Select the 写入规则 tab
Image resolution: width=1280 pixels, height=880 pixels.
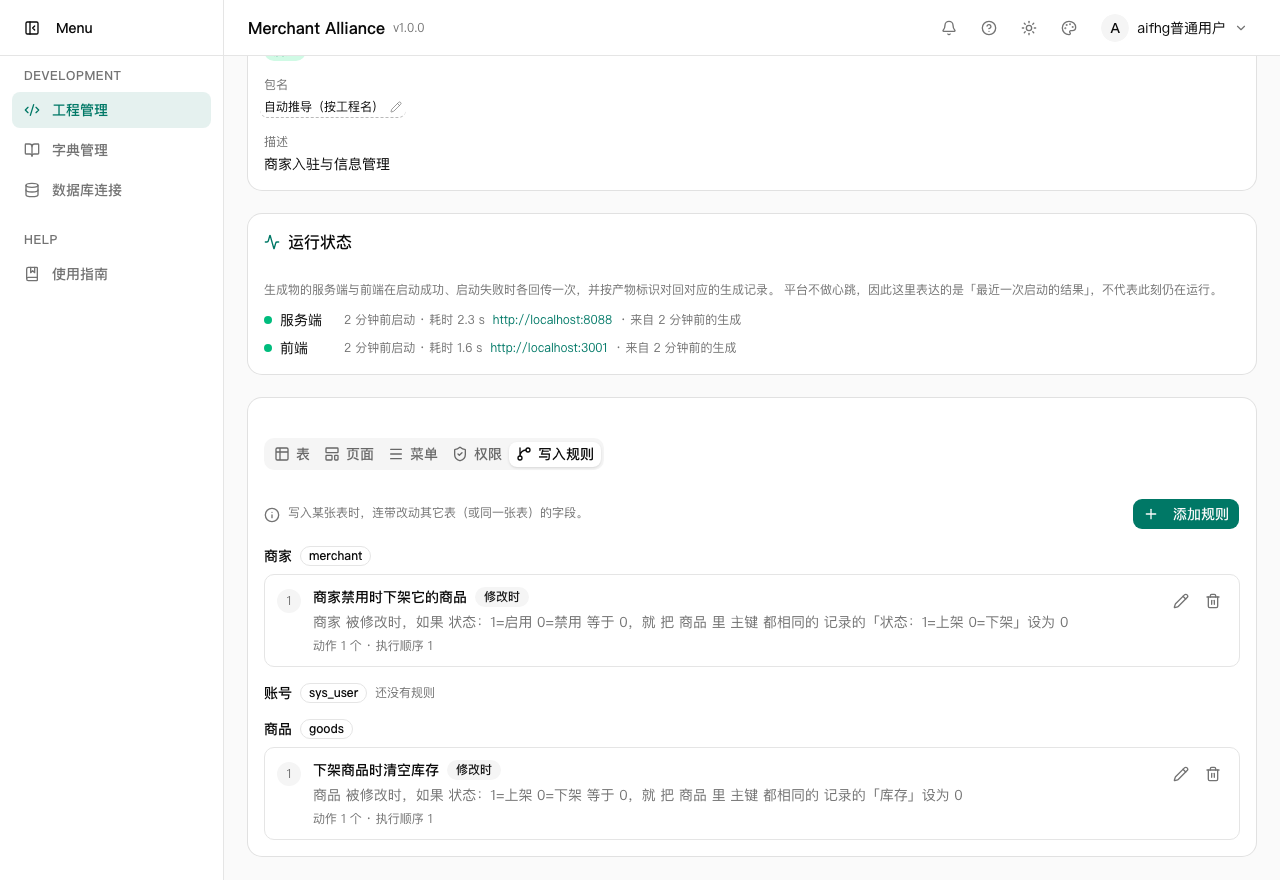coord(555,454)
